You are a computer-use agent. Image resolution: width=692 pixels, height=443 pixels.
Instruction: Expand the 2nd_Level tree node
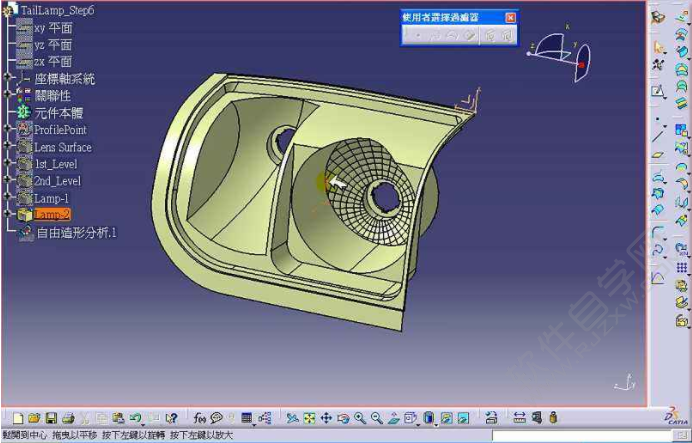click(x=7, y=180)
